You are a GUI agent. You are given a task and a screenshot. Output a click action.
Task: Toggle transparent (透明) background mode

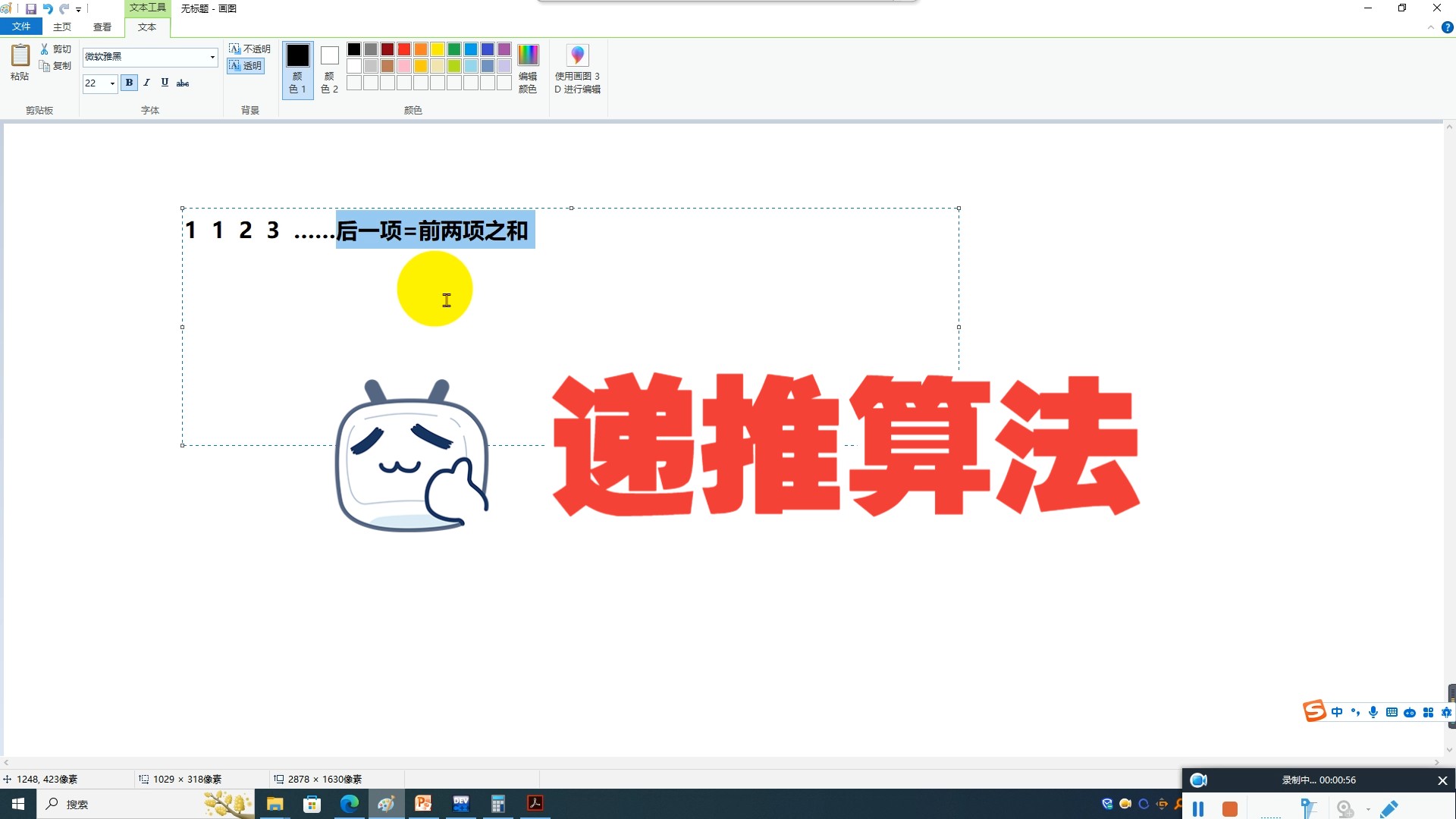pos(247,65)
